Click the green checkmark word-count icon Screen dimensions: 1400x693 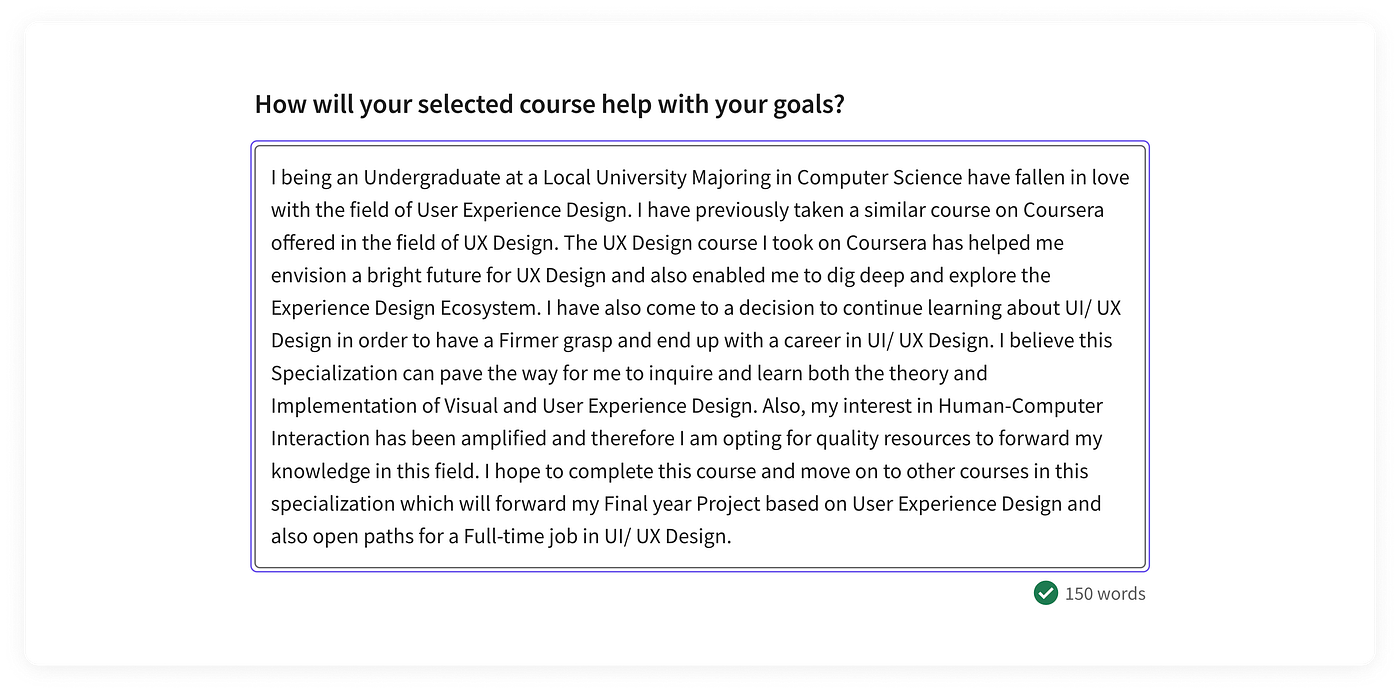[1046, 593]
